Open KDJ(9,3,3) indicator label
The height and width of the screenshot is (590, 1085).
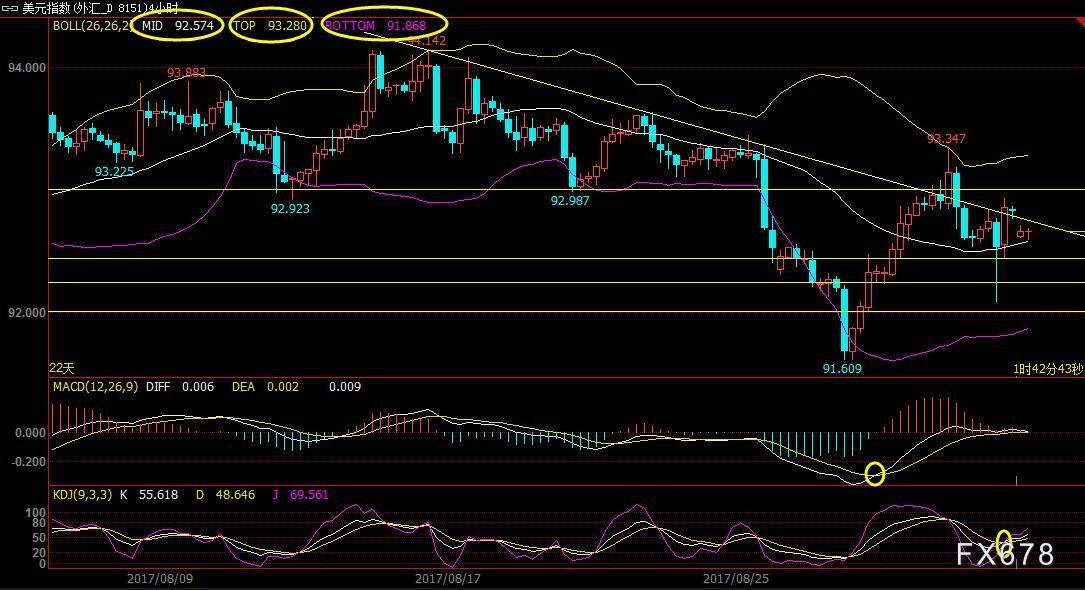click(x=82, y=495)
